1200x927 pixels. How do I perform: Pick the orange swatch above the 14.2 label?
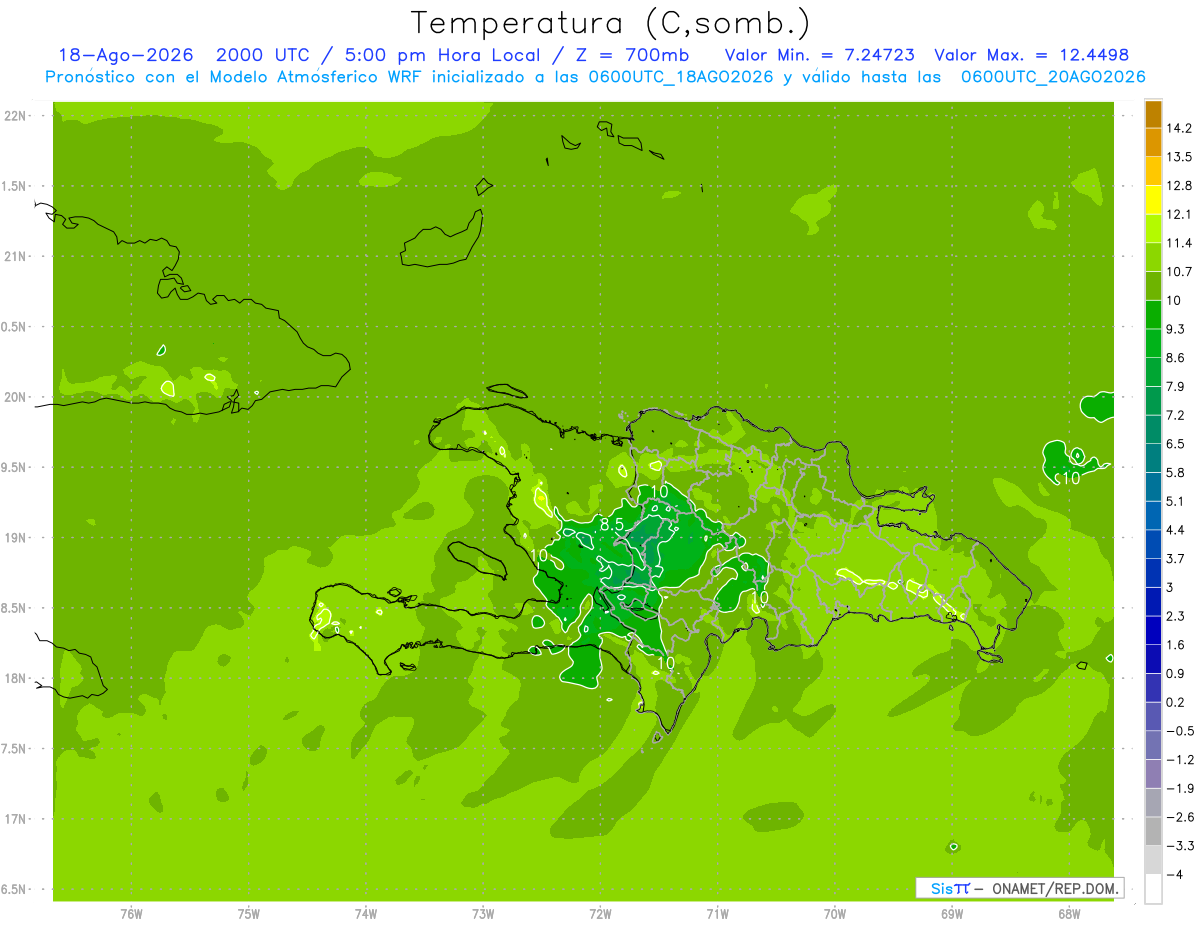point(1153,115)
